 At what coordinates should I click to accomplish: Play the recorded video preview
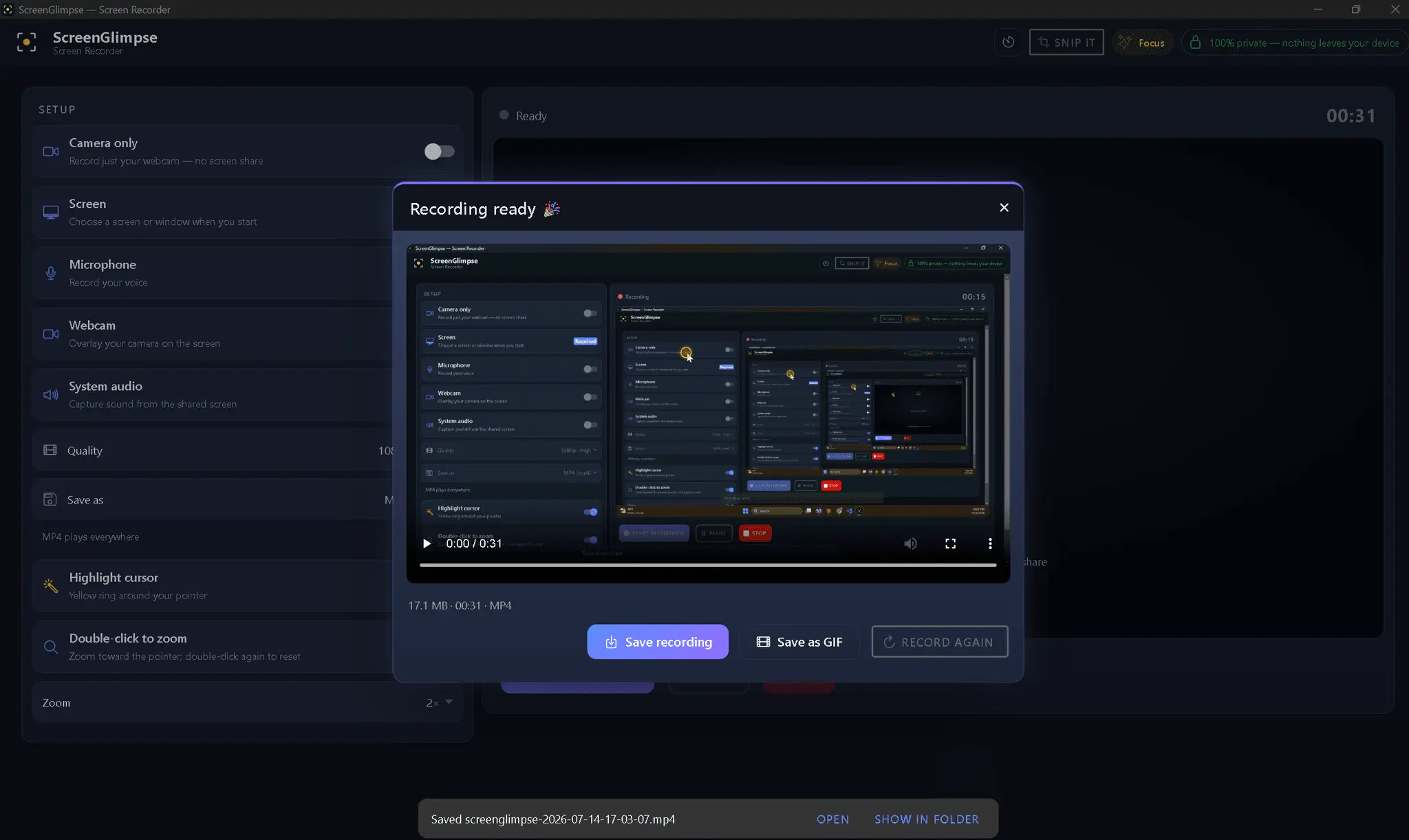pyautogui.click(x=427, y=543)
